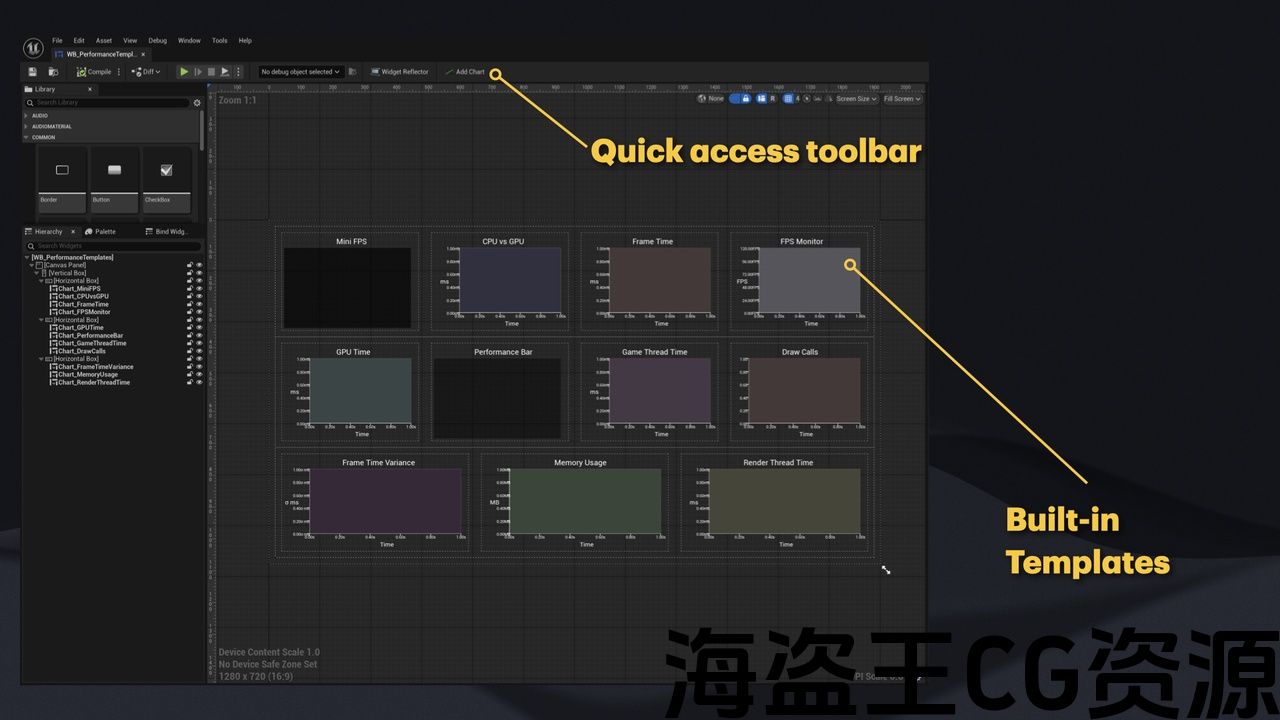This screenshot has height=720, width=1280.
Task: Click the Localization globe icon labeled None
Action: click(x=702, y=99)
